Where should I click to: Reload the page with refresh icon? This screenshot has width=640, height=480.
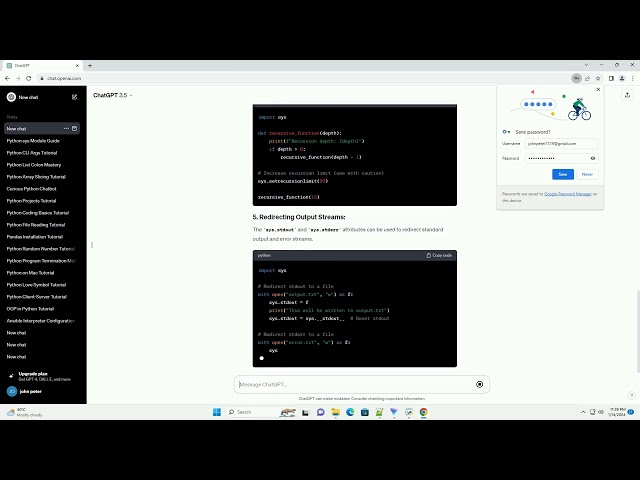click(29, 78)
